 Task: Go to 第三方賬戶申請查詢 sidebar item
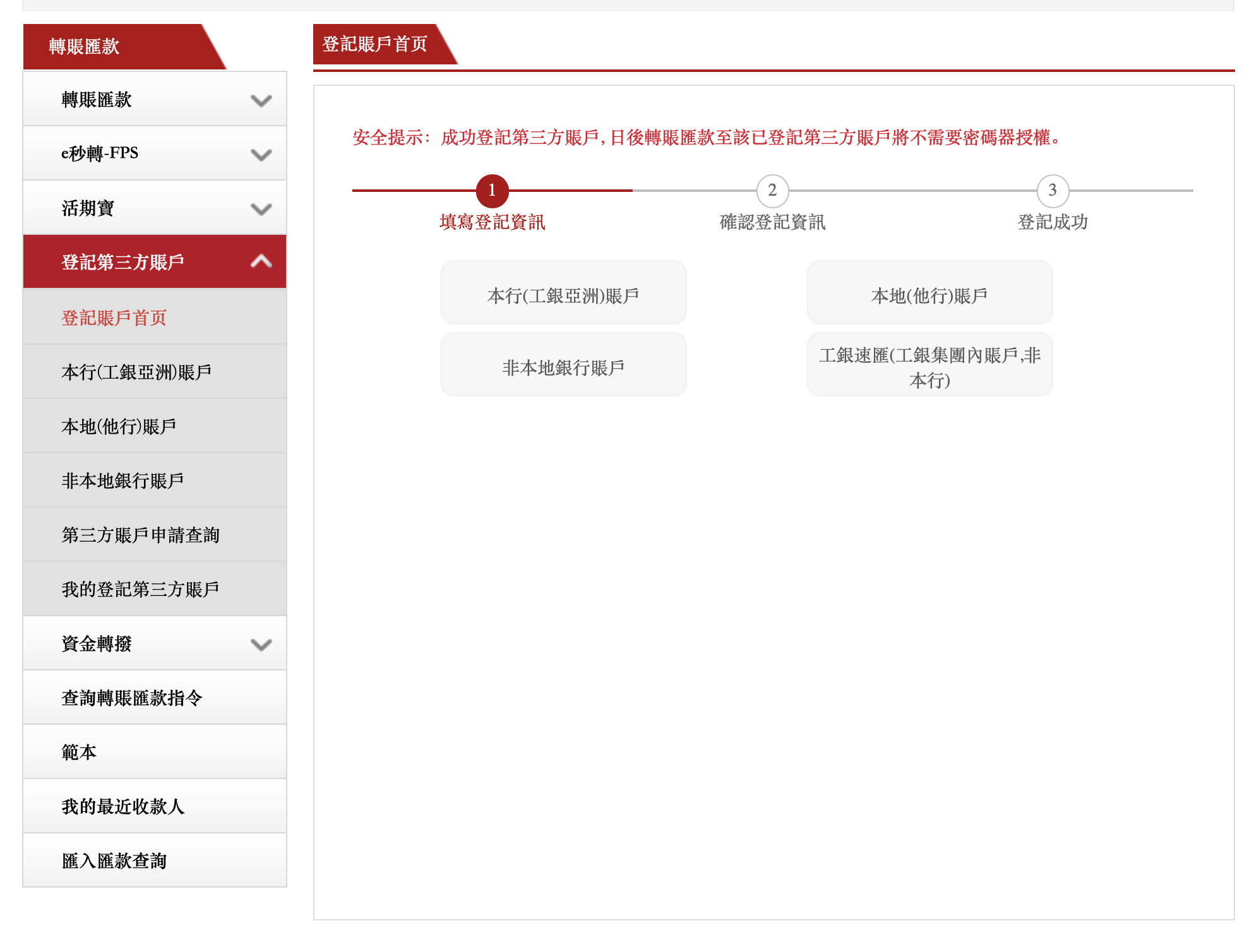(140, 535)
